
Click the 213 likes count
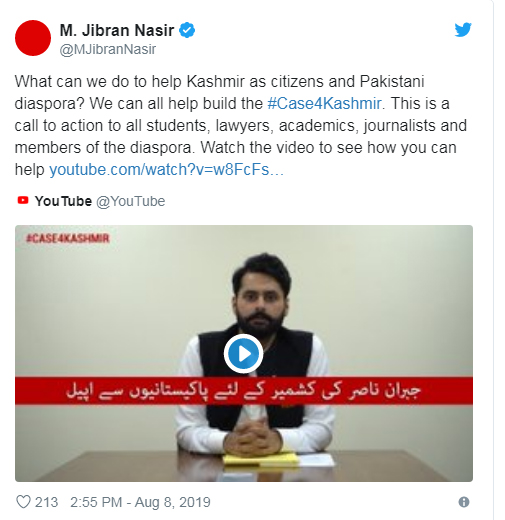pyautogui.click(x=46, y=502)
